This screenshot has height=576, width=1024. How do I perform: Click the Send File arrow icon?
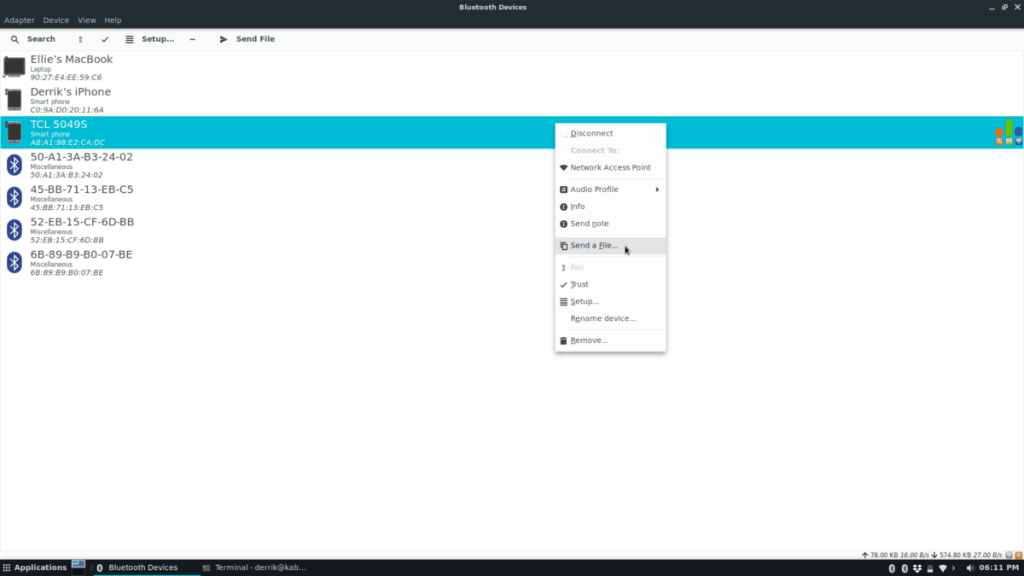[x=223, y=39]
